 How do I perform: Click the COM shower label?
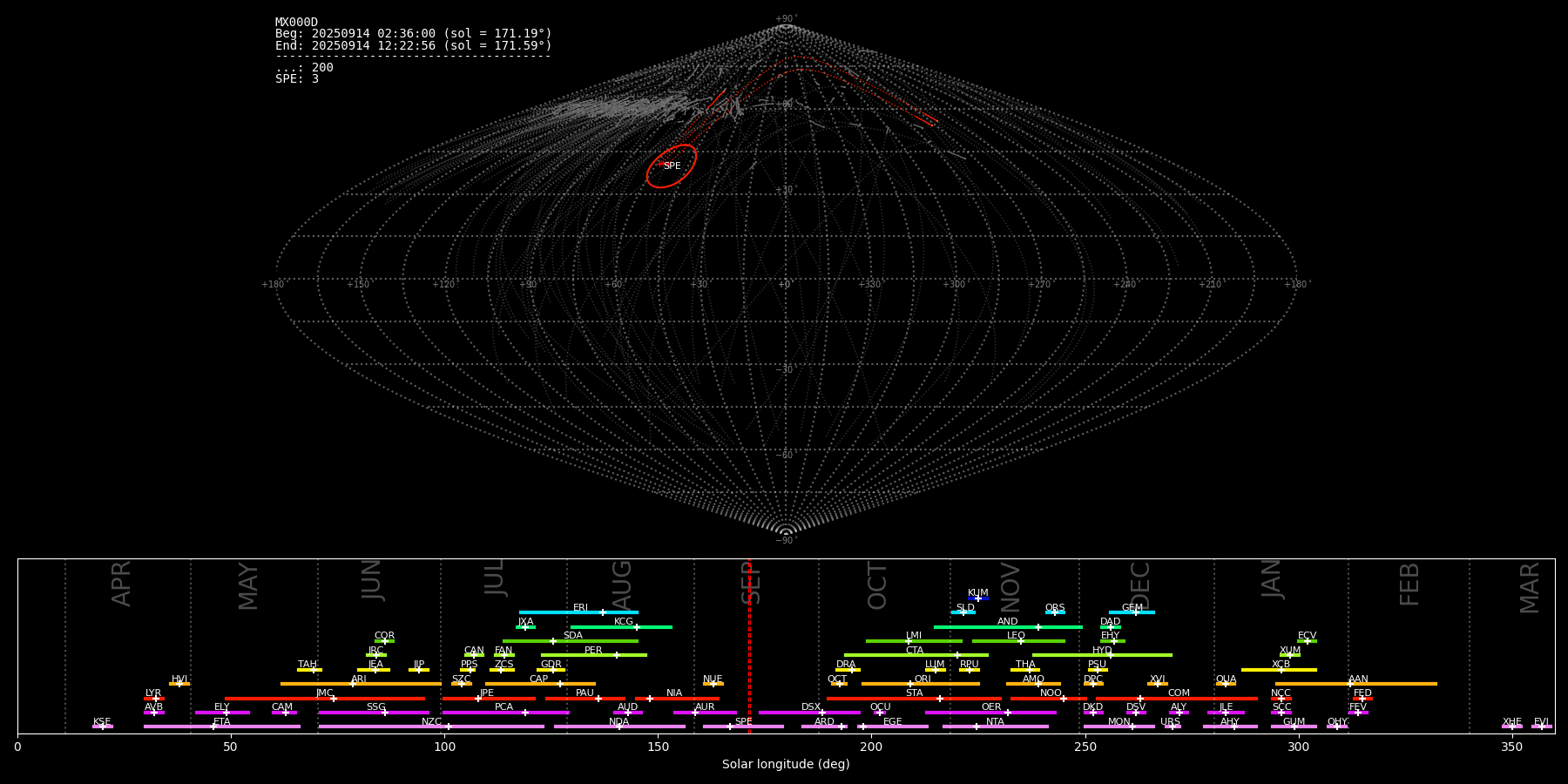(x=1179, y=693)
